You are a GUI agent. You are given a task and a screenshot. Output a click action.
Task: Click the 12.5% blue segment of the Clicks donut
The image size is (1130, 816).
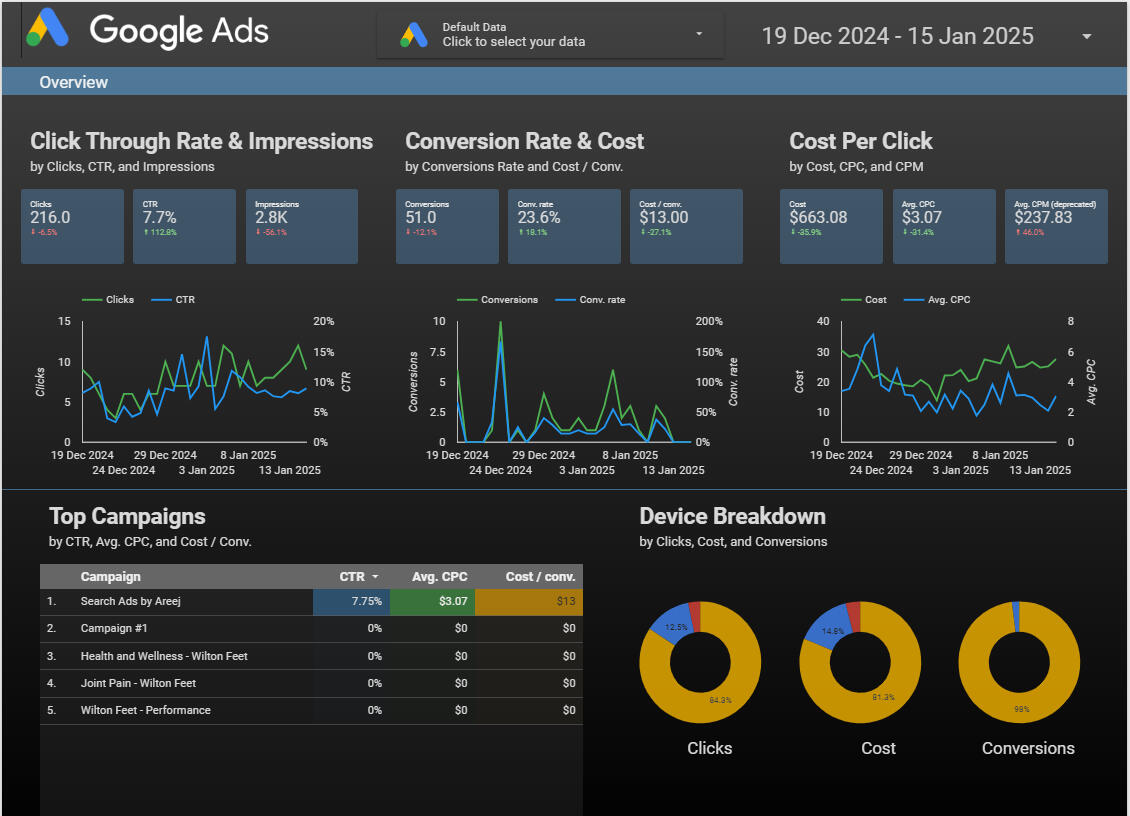[672, 624]
